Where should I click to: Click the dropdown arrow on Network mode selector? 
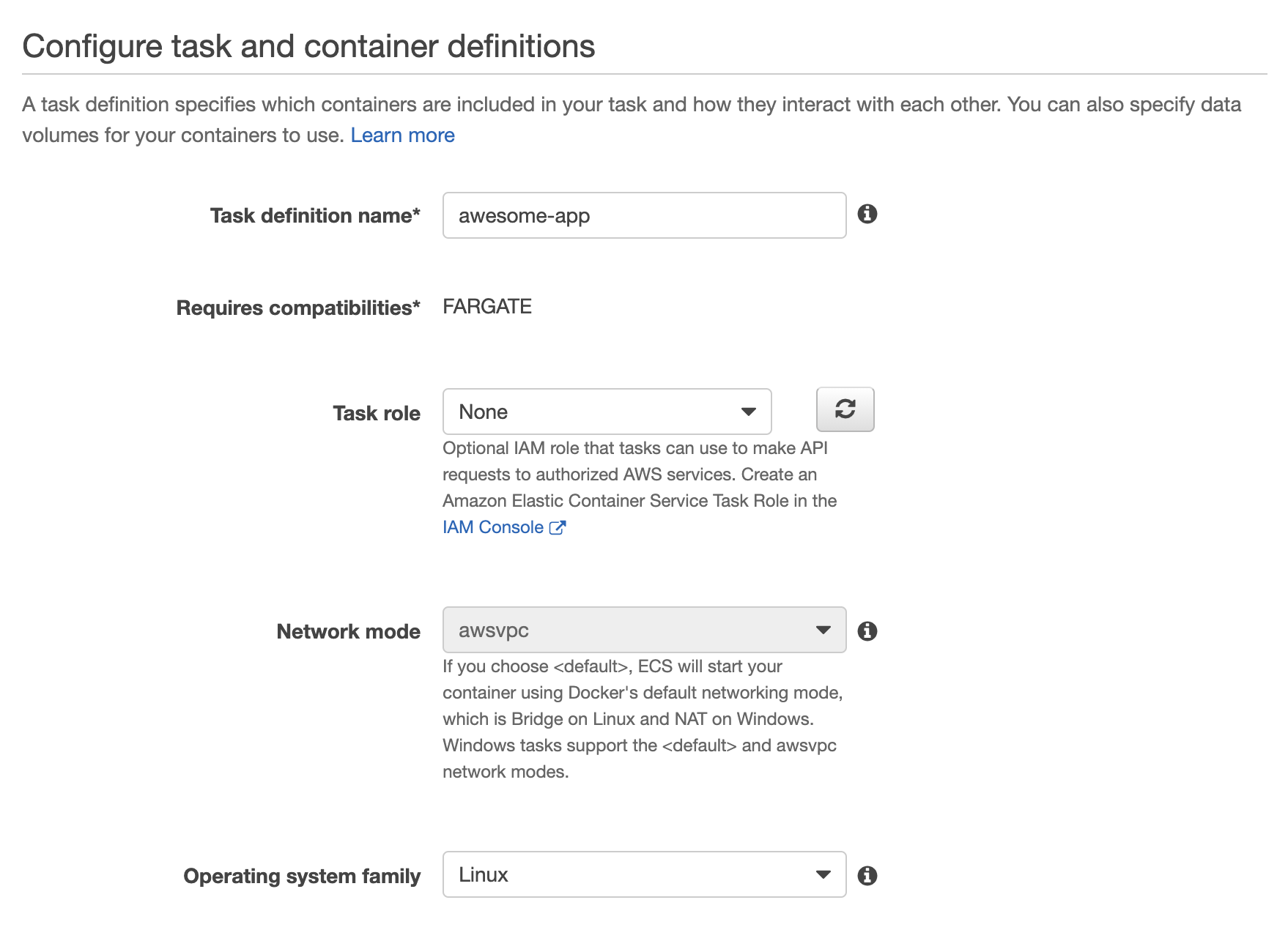point(823,629)
